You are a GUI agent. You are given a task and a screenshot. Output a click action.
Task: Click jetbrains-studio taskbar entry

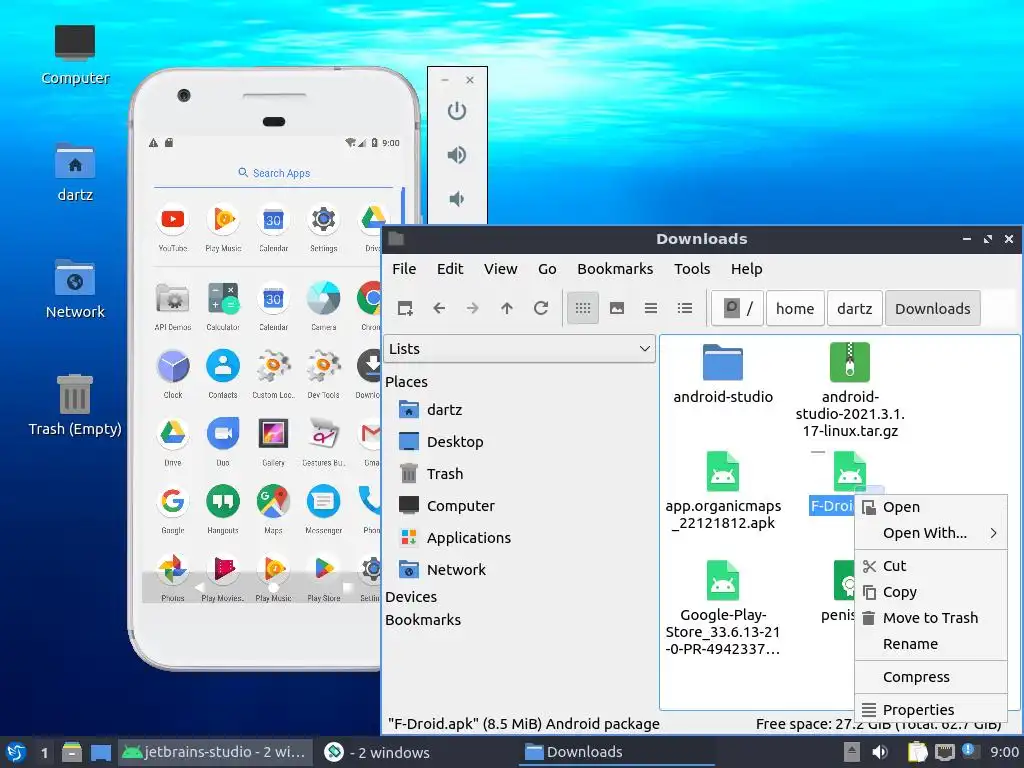click(x=215, y=752)
